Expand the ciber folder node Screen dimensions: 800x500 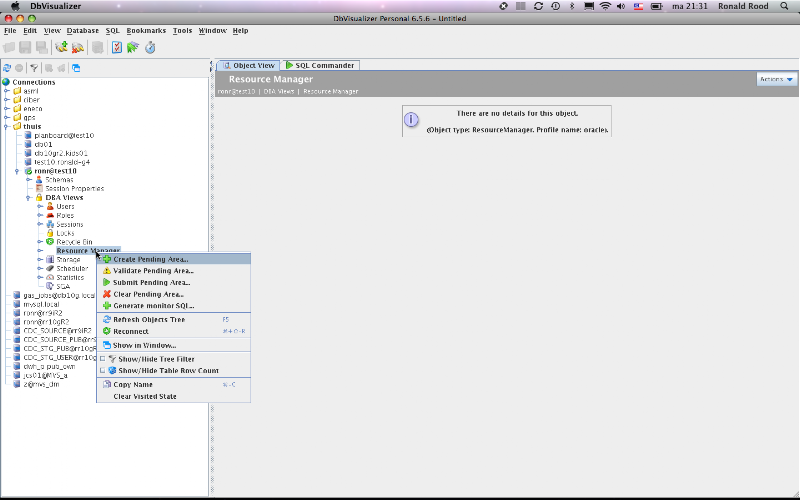(x=7, y=99)
